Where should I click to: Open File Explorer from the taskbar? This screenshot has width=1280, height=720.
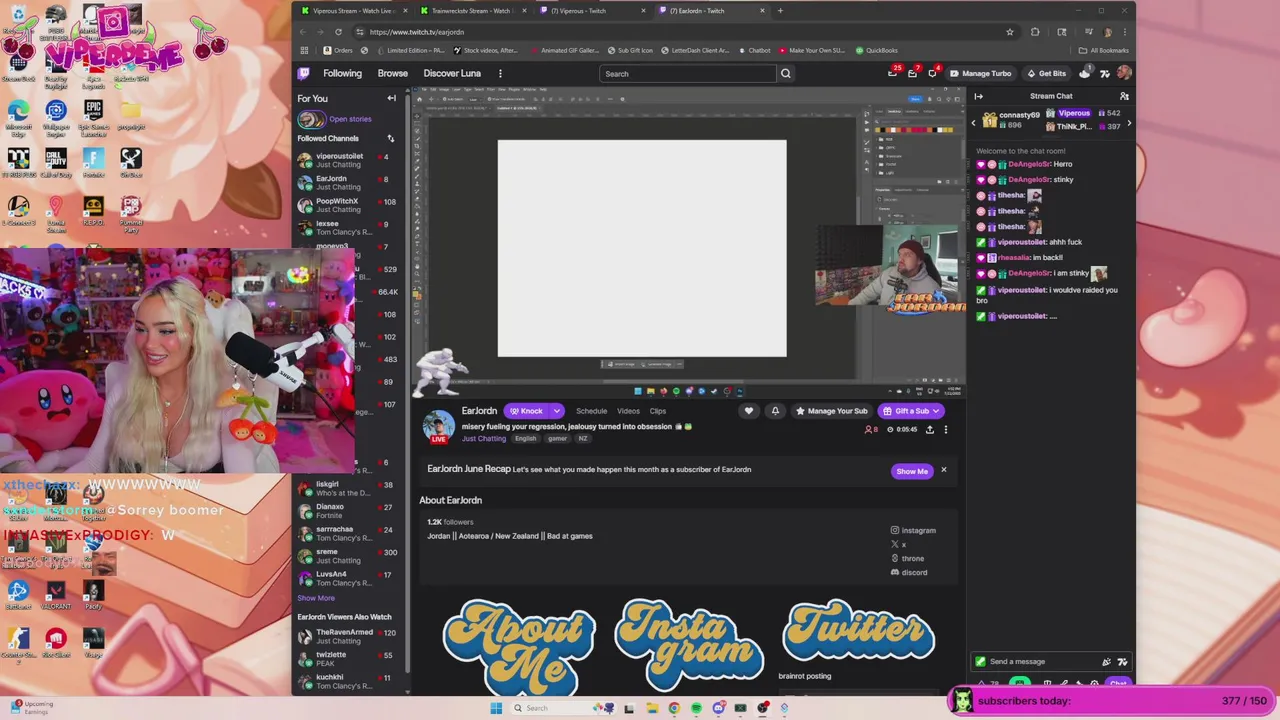pyautogui.click(x=651, y=708)
